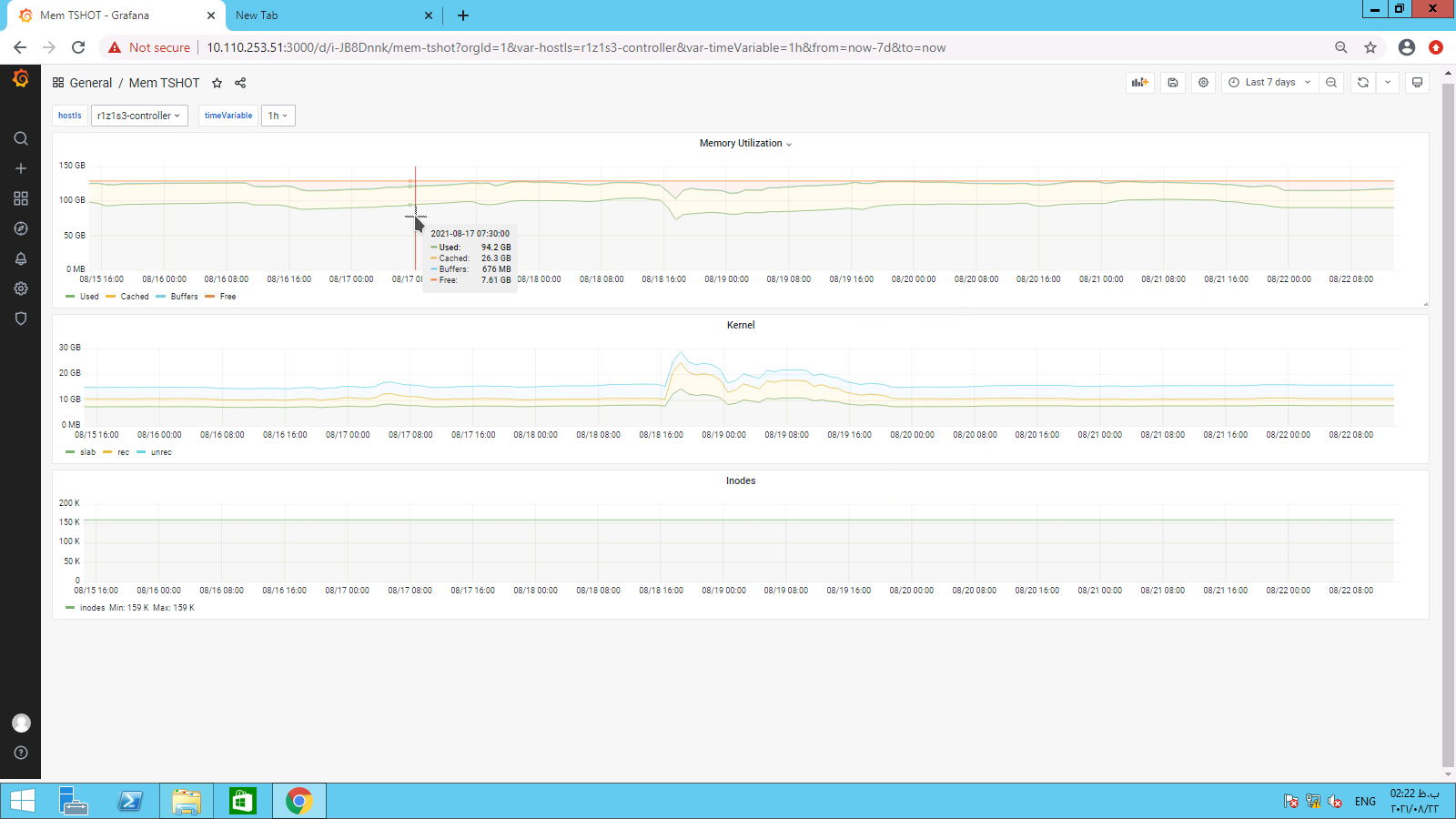Screen dimensions: 1456x819
Task: Save the dashboard with the save icon
Action: pos(1173,83)
